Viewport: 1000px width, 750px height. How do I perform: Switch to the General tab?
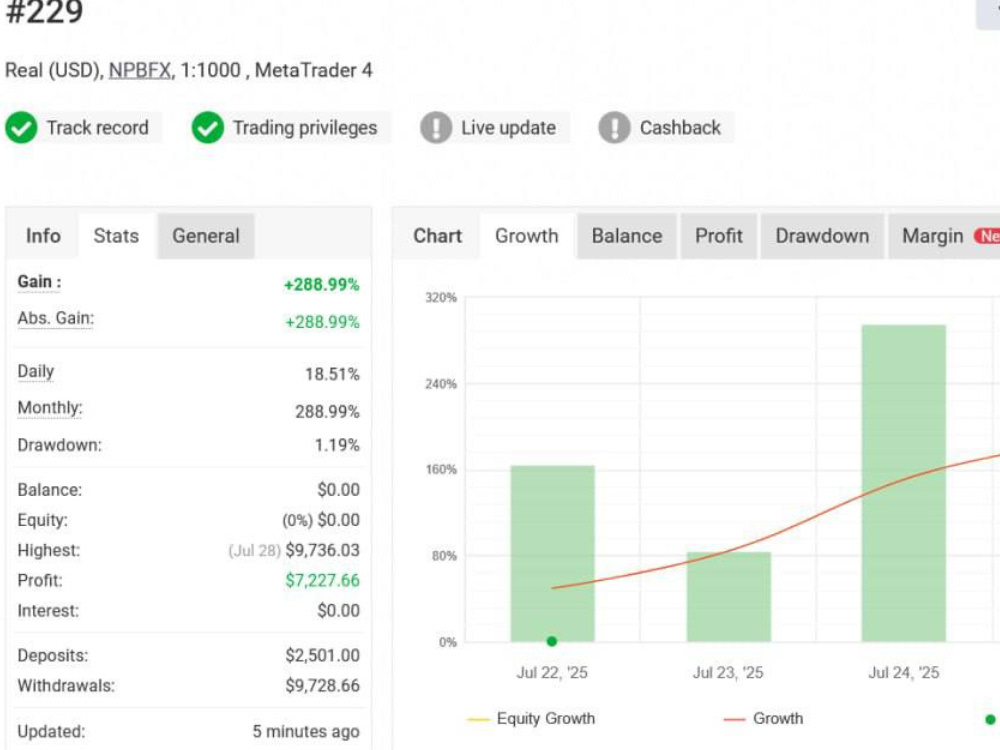coord(206,236)
